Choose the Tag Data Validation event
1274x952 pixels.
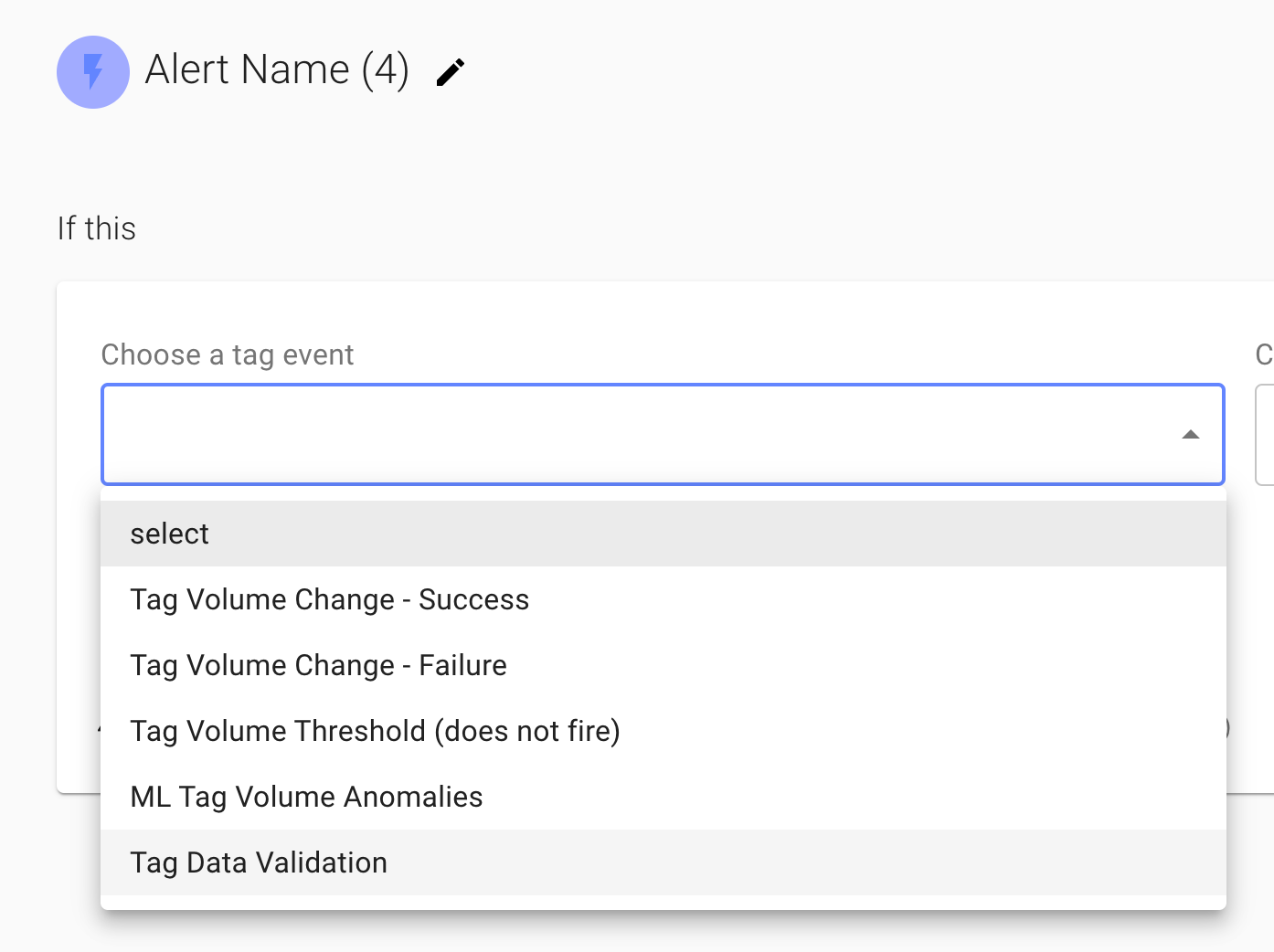click(x=259, y=862)
